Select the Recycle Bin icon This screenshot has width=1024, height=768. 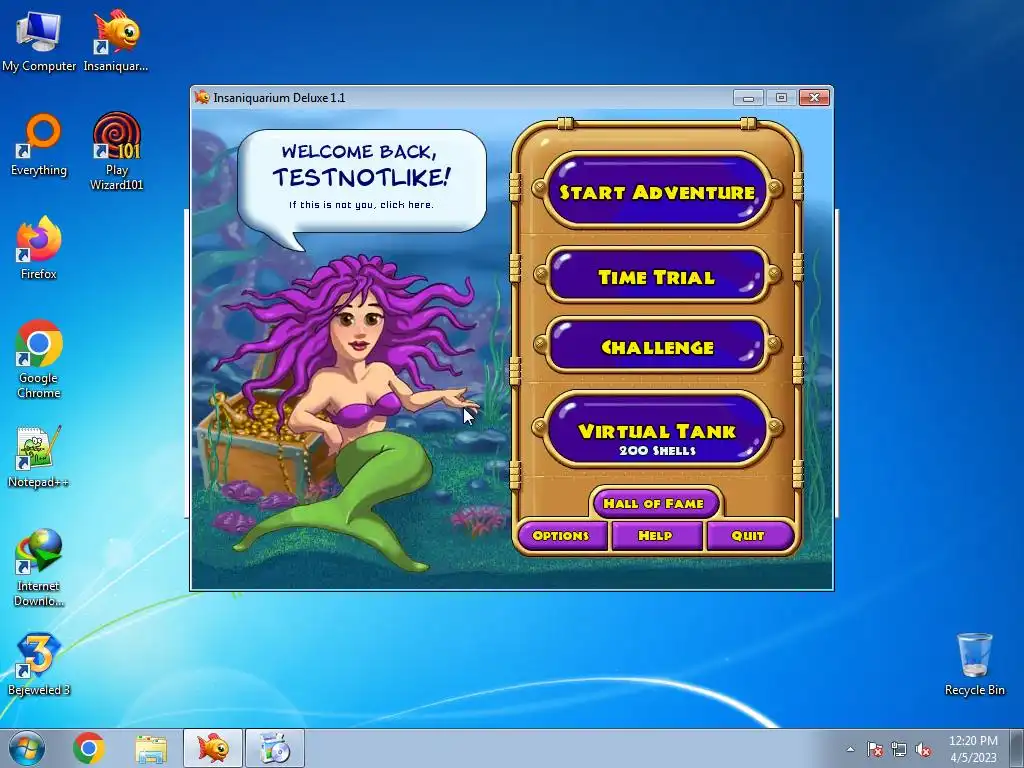tap(974, 664)
